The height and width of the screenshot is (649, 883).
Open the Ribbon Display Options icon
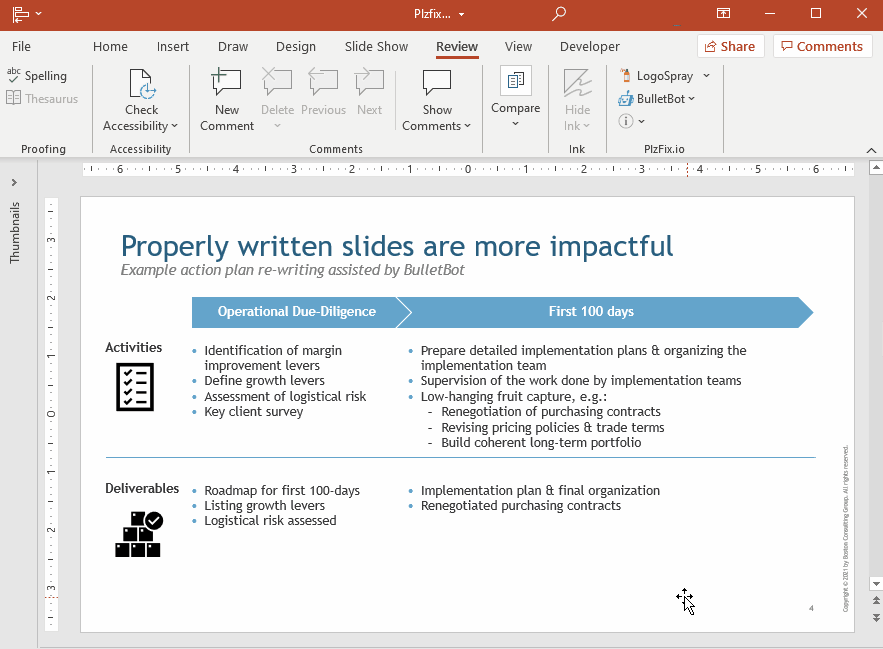[x=723, y=14]
